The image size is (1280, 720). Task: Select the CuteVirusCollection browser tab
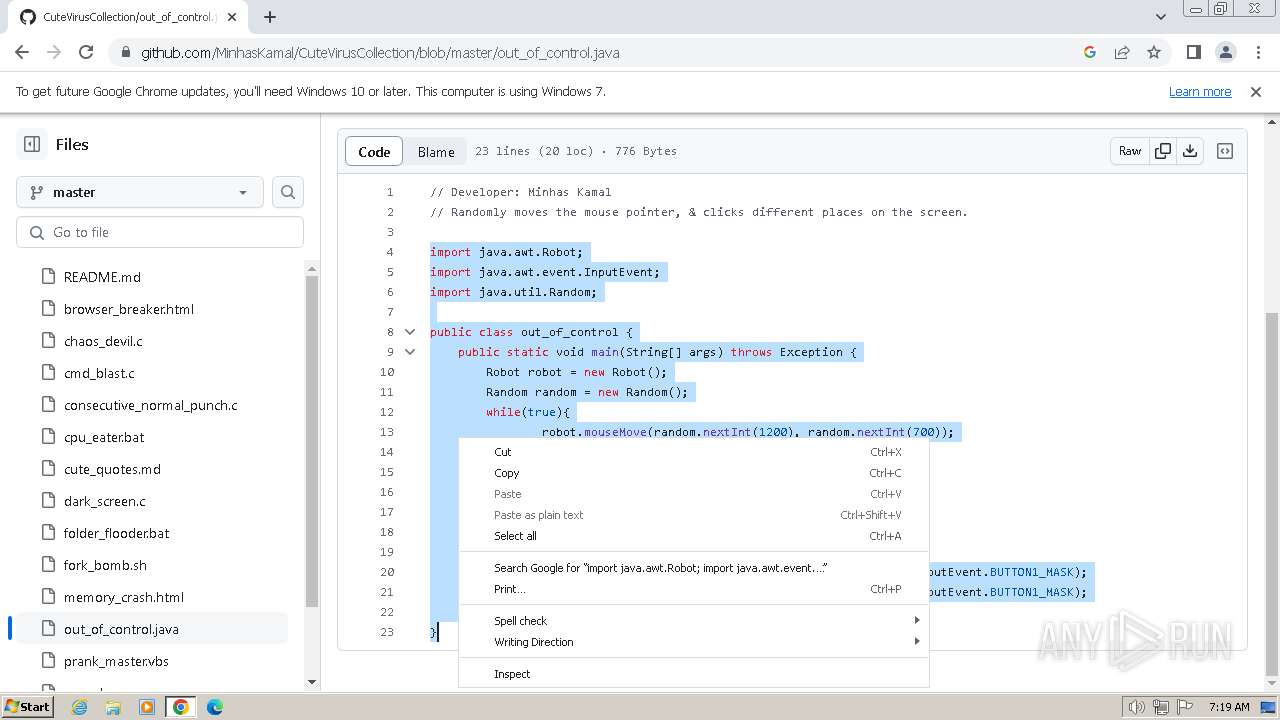point(127,17)
